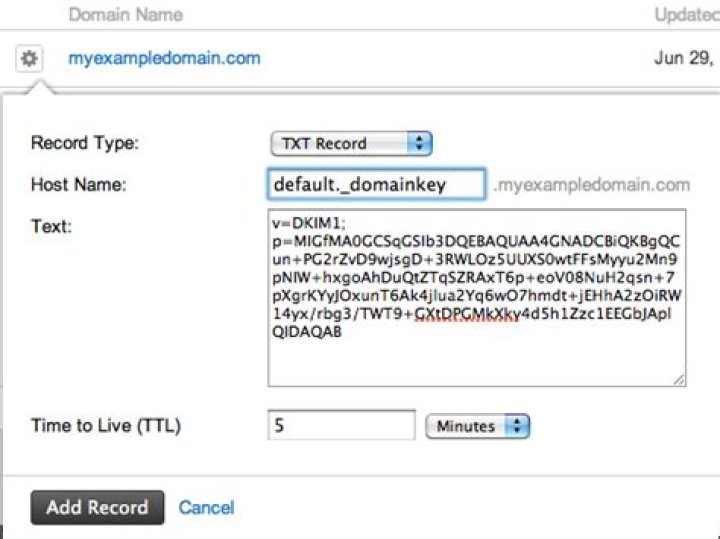720x539 pixels.
Task: Open the TXT Record type dropdown
Action: [351, 143]
